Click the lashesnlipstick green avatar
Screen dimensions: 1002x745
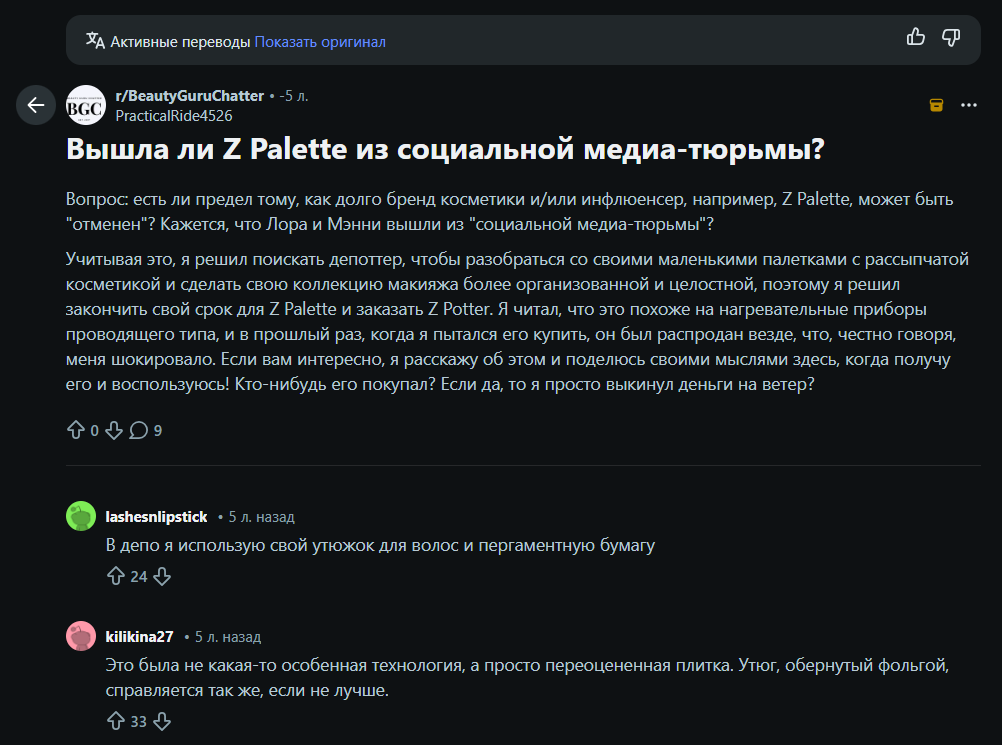81,517
